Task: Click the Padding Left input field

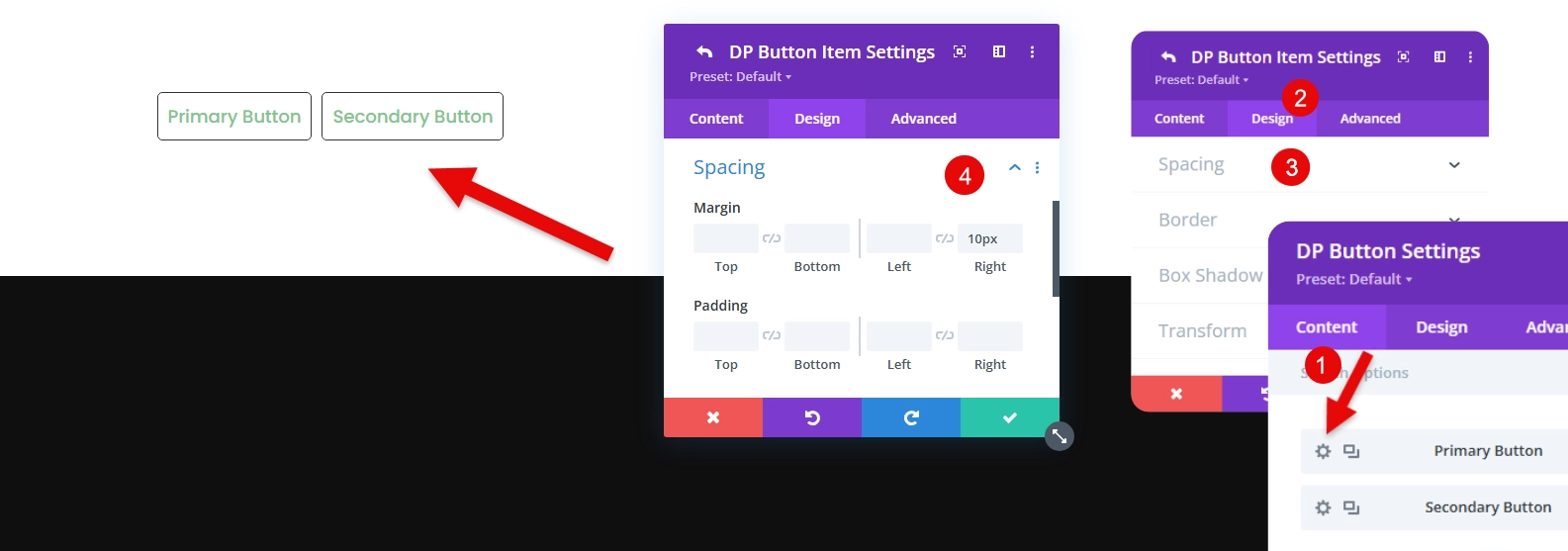Action: click(899, 336)
